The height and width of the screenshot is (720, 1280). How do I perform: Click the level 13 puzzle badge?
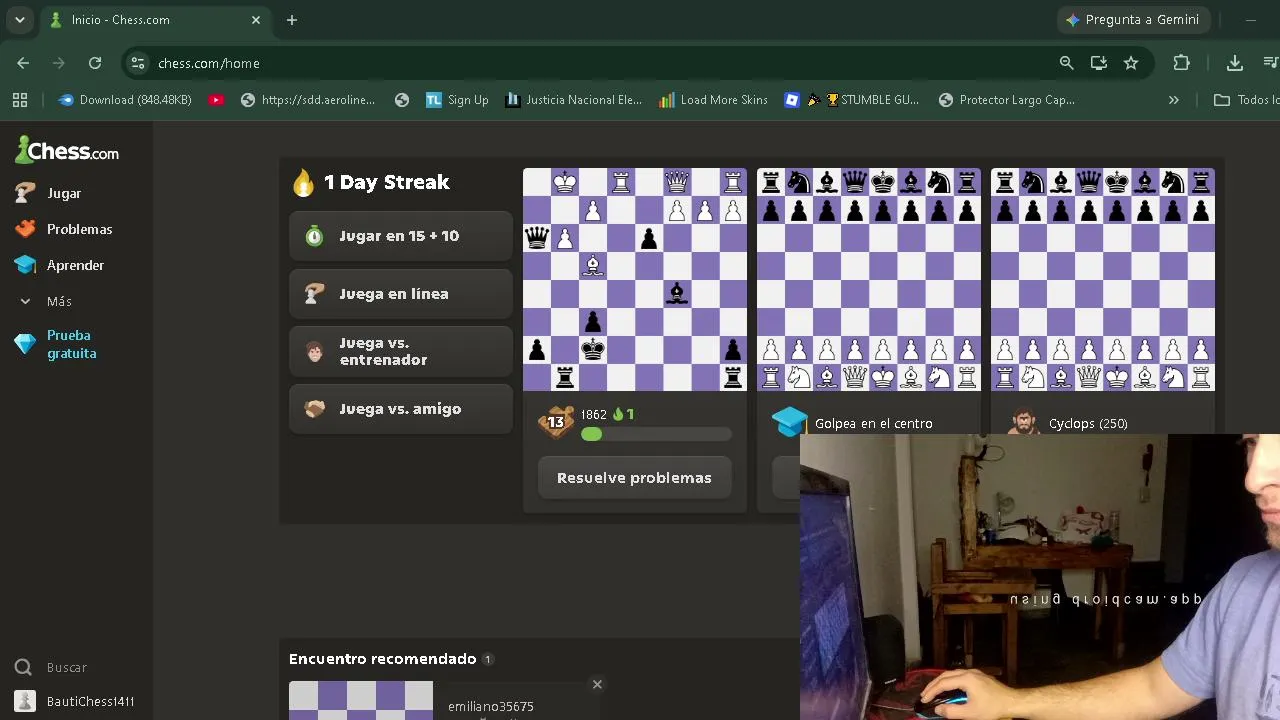[x=556, y=422]
